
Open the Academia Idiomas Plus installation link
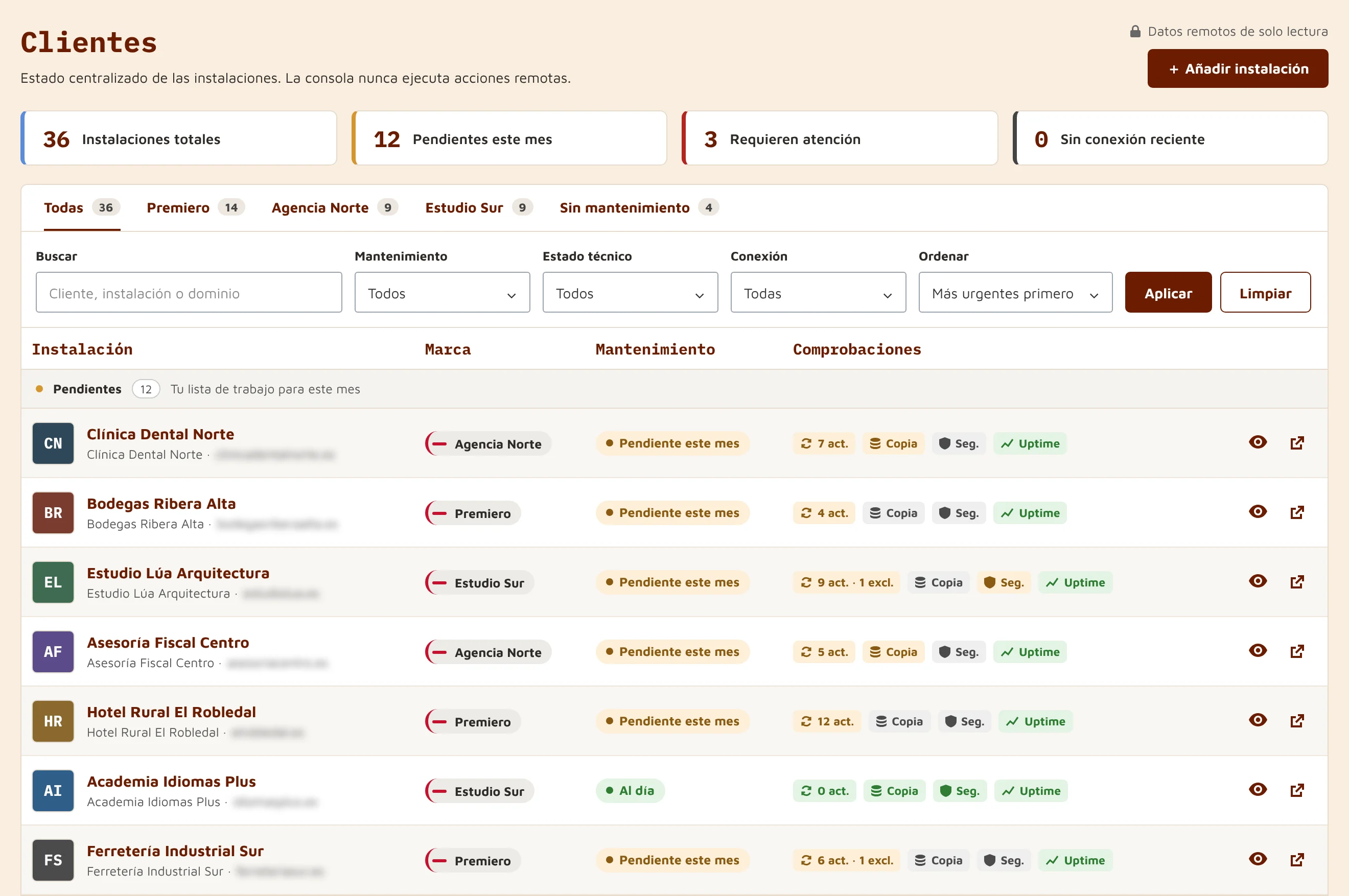click(x=172, y=782)
